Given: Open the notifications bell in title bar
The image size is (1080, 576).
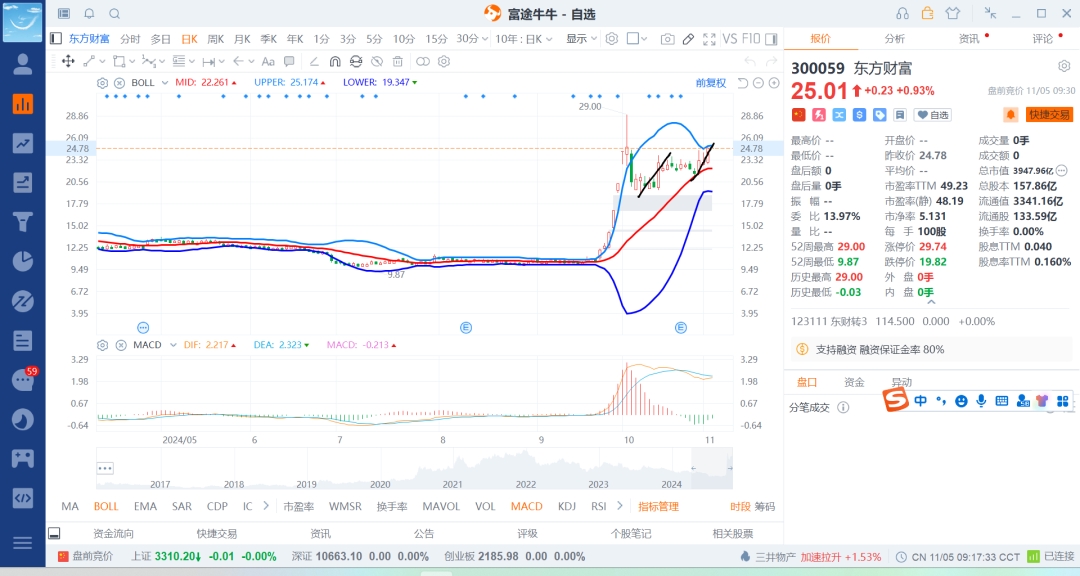Looking at the screenshot, I should pos(90,14).
